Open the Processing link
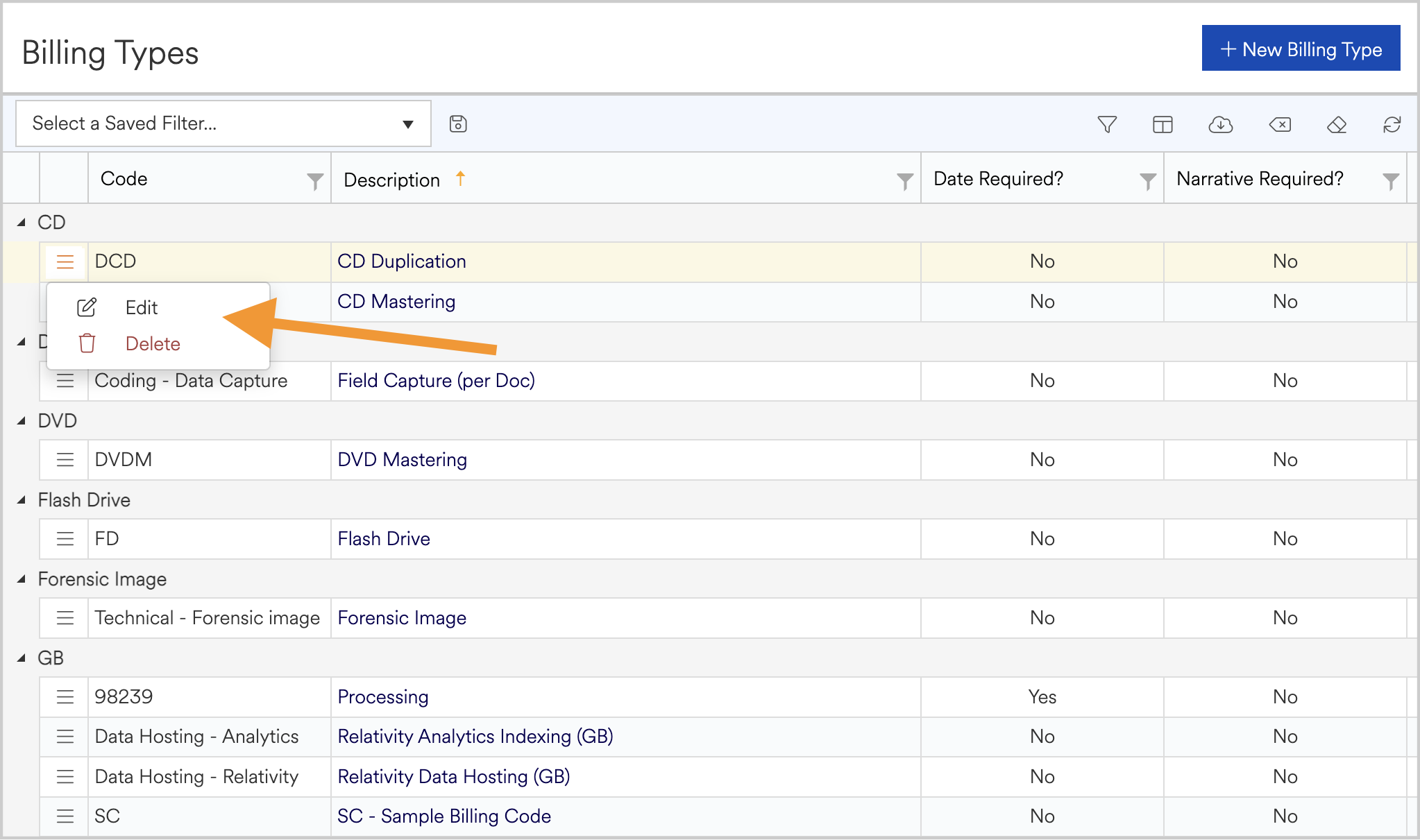The width and height of the screenshot is (1420, 840). [383, 697]
